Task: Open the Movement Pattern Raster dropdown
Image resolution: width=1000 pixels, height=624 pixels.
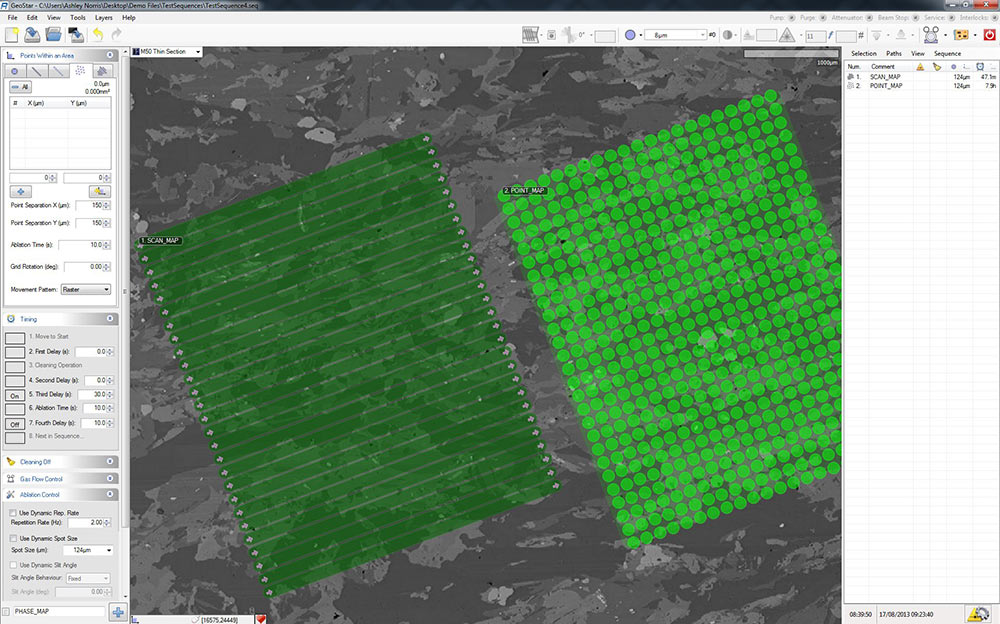Action: [86, 289]
